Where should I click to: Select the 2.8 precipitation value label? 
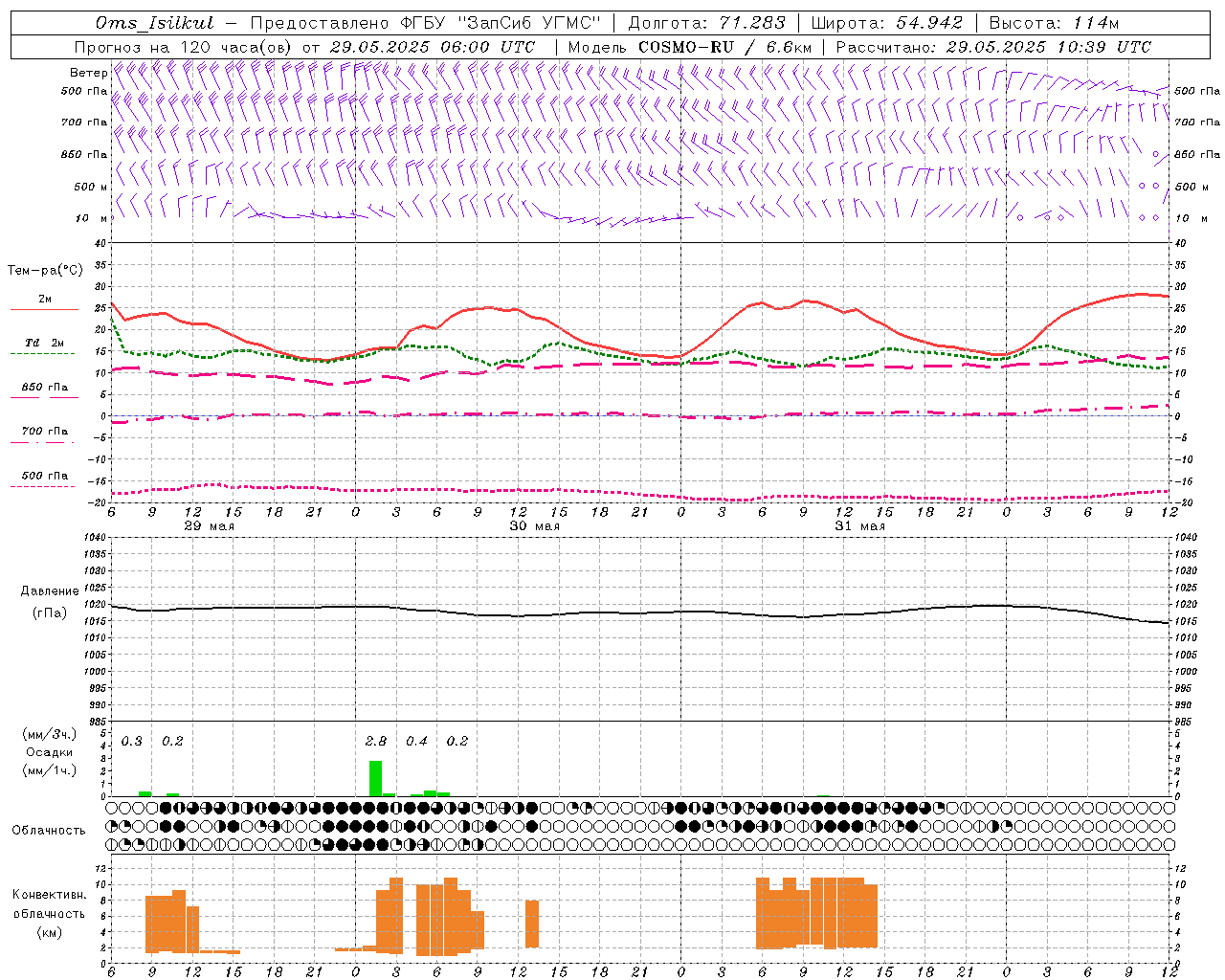click(376, 741)
